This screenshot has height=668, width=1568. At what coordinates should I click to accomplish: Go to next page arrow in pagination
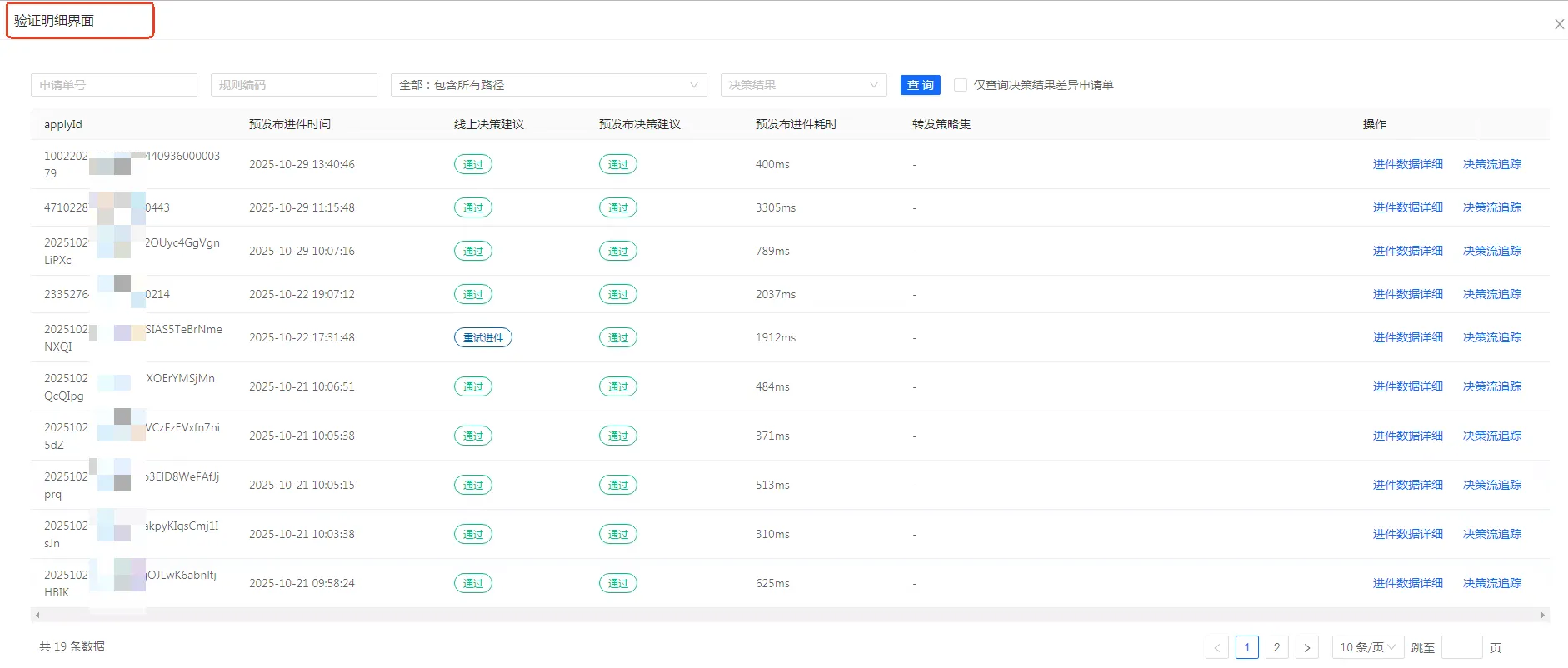tap(1306, 647)
